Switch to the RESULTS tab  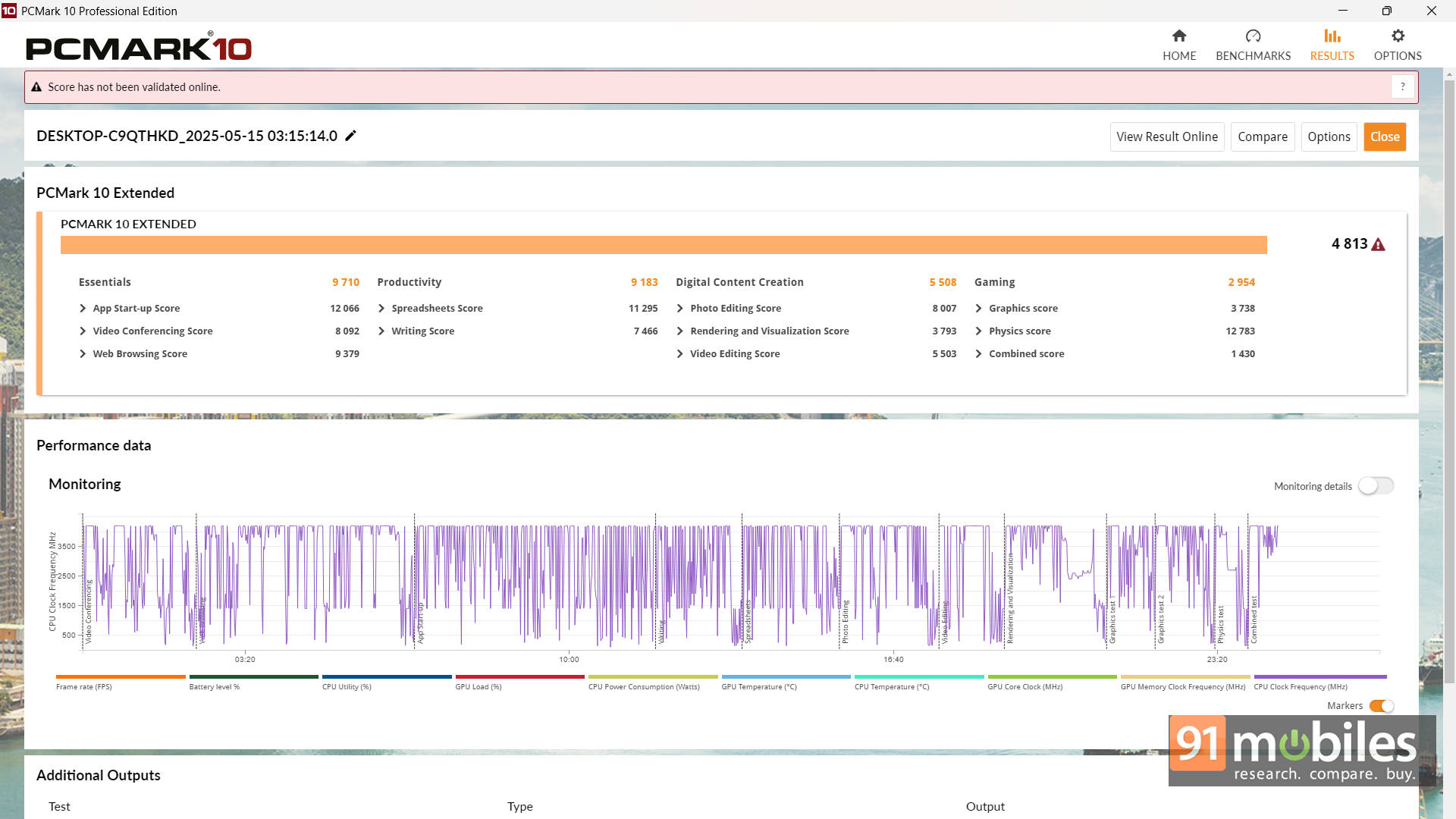[1332, 45]
